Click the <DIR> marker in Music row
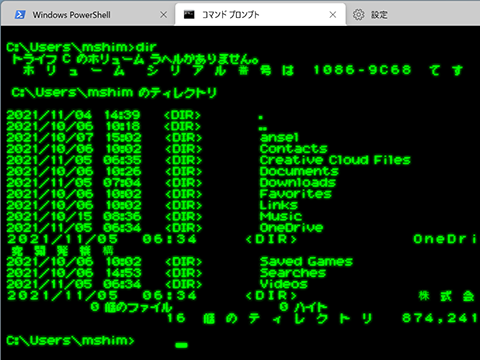 183,216
